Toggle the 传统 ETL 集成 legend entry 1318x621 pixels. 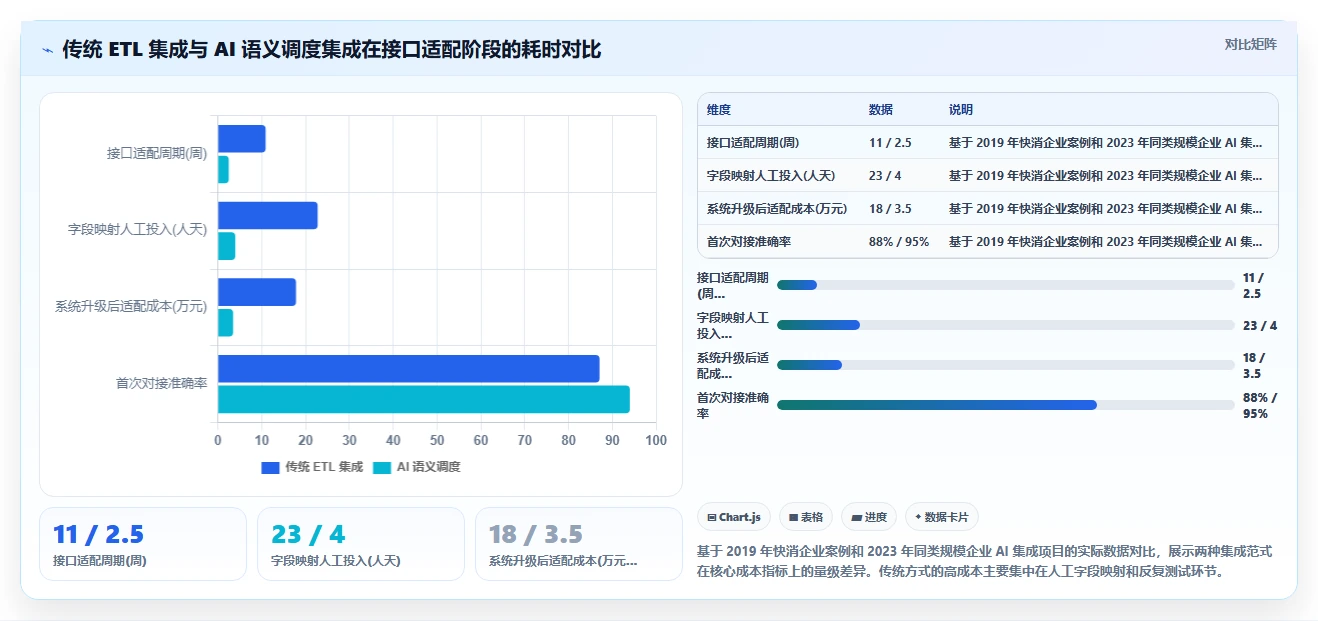(x=312, y=467)
